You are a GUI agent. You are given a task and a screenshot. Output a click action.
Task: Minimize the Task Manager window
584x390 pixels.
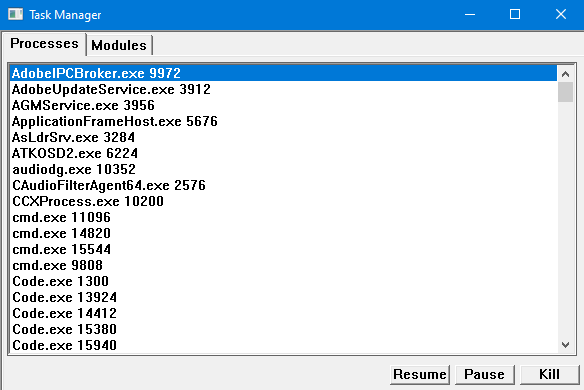[x=470, y=15]
